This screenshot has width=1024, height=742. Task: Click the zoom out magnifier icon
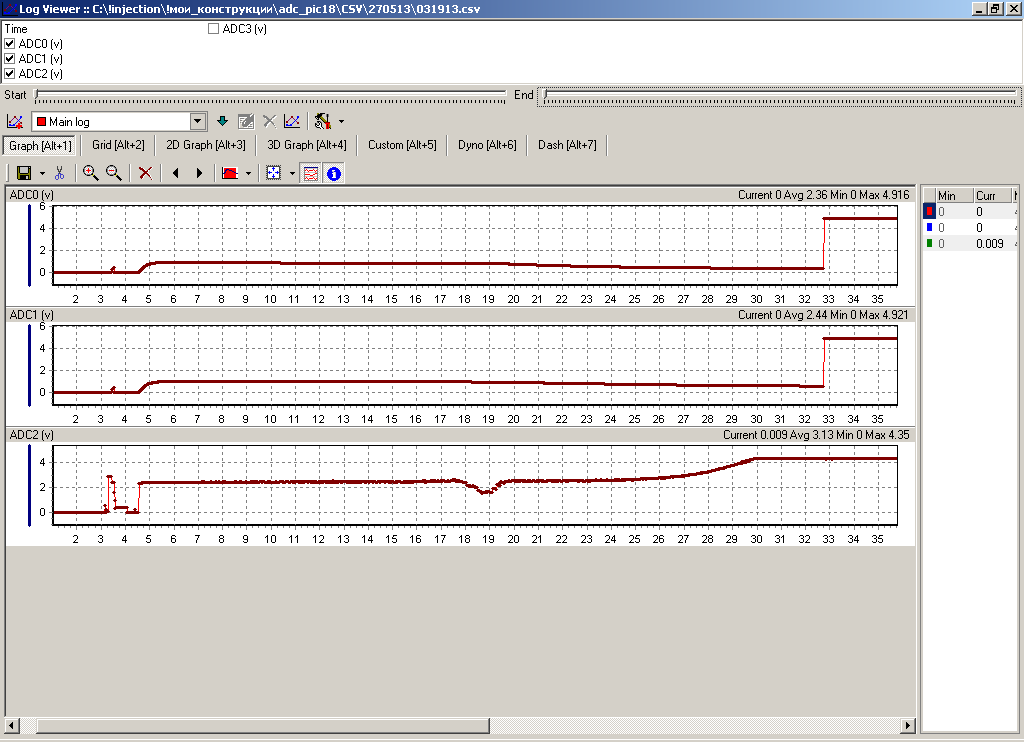click(x=114, y=173)
